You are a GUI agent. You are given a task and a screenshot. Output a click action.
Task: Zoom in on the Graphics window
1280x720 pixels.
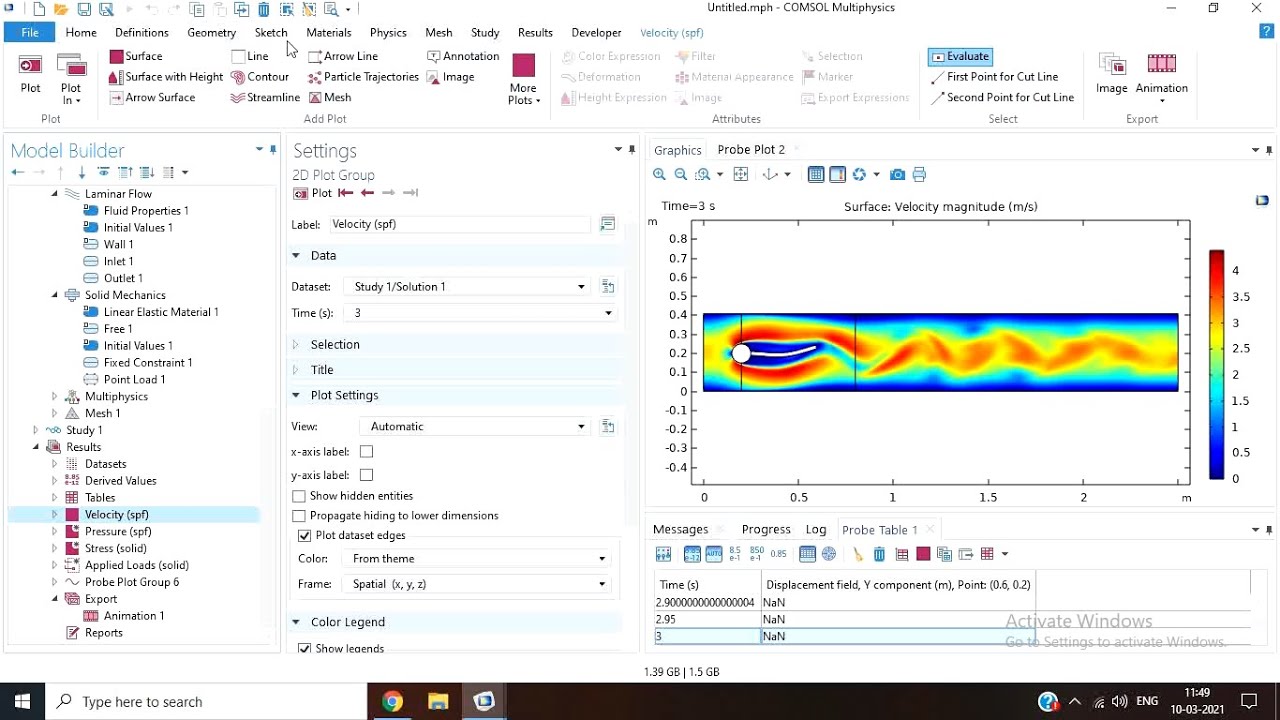(x=659, y=175)
